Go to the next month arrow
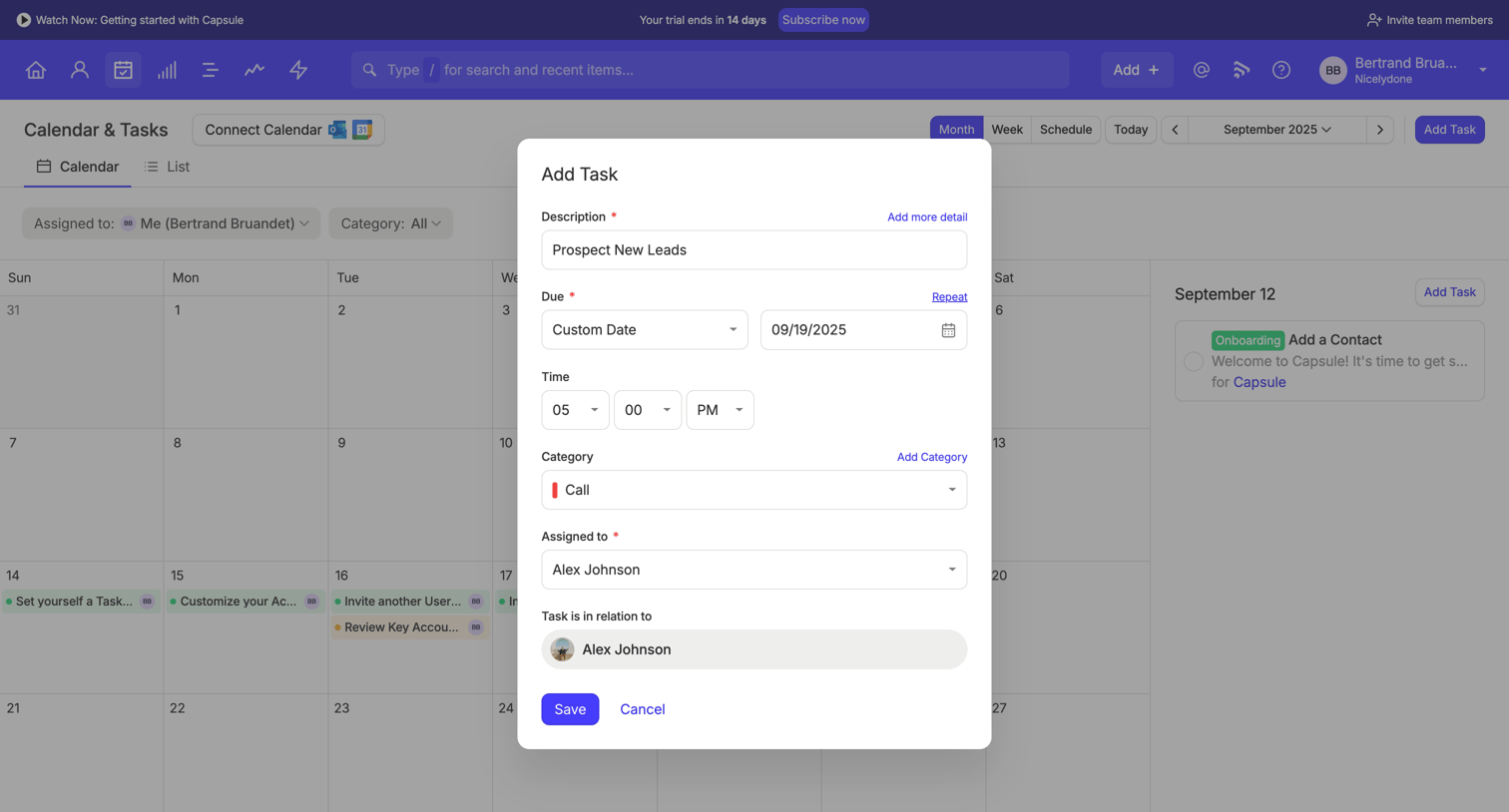The image size is (1509, 812). 1380,130
